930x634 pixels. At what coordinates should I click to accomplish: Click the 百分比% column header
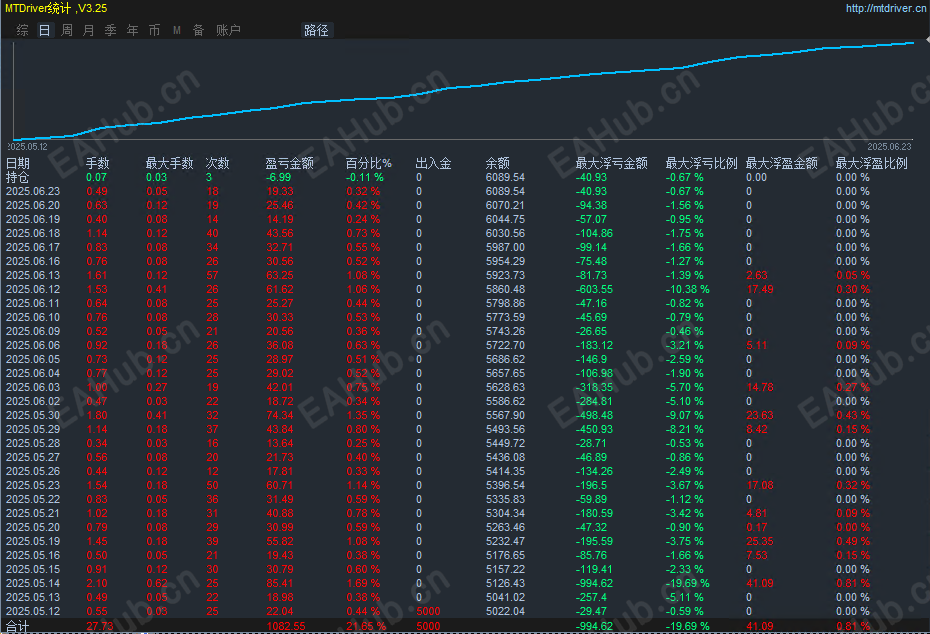click(x=369, y=163)
